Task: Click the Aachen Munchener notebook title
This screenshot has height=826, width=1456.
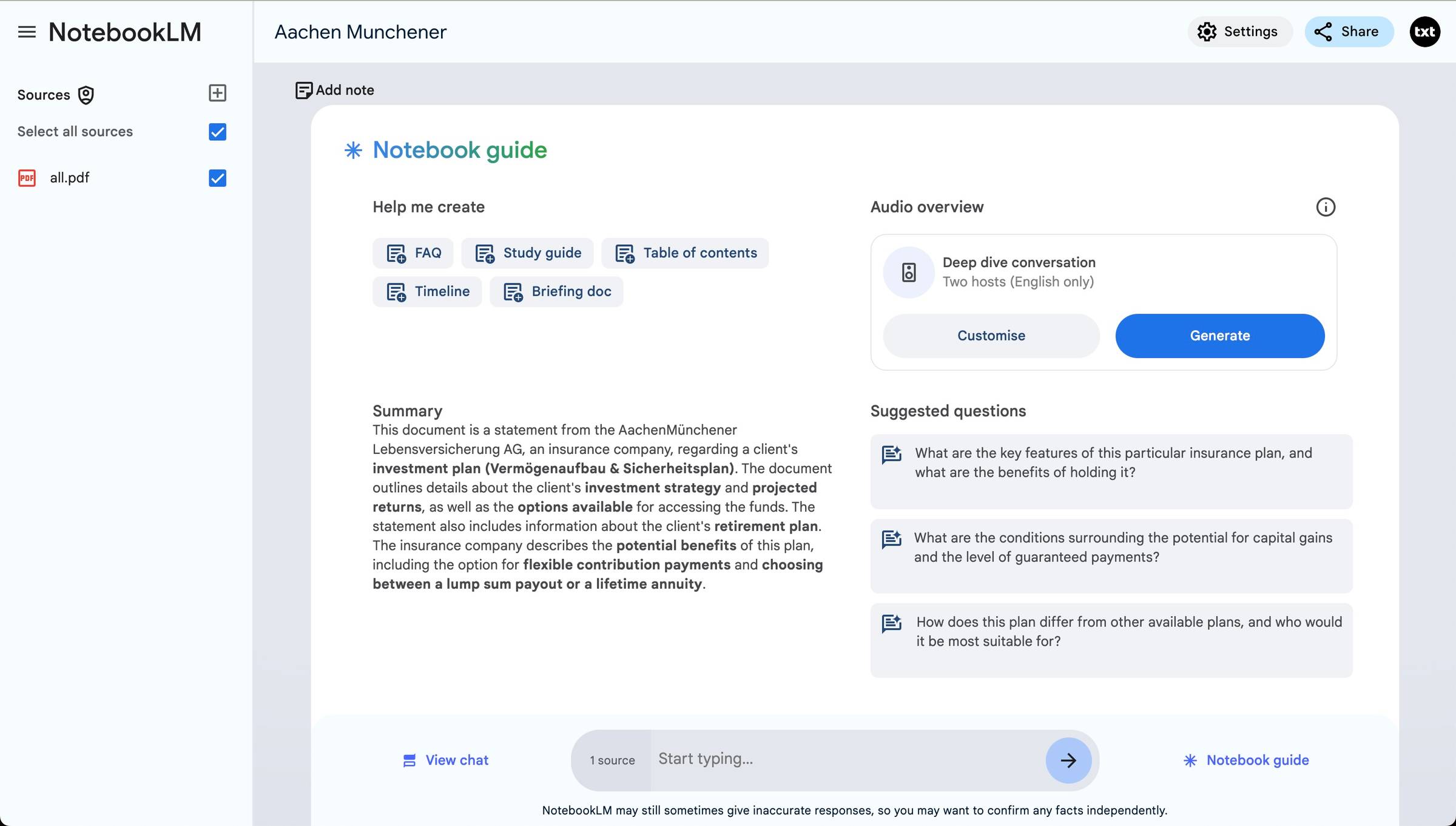Action: 360,32
